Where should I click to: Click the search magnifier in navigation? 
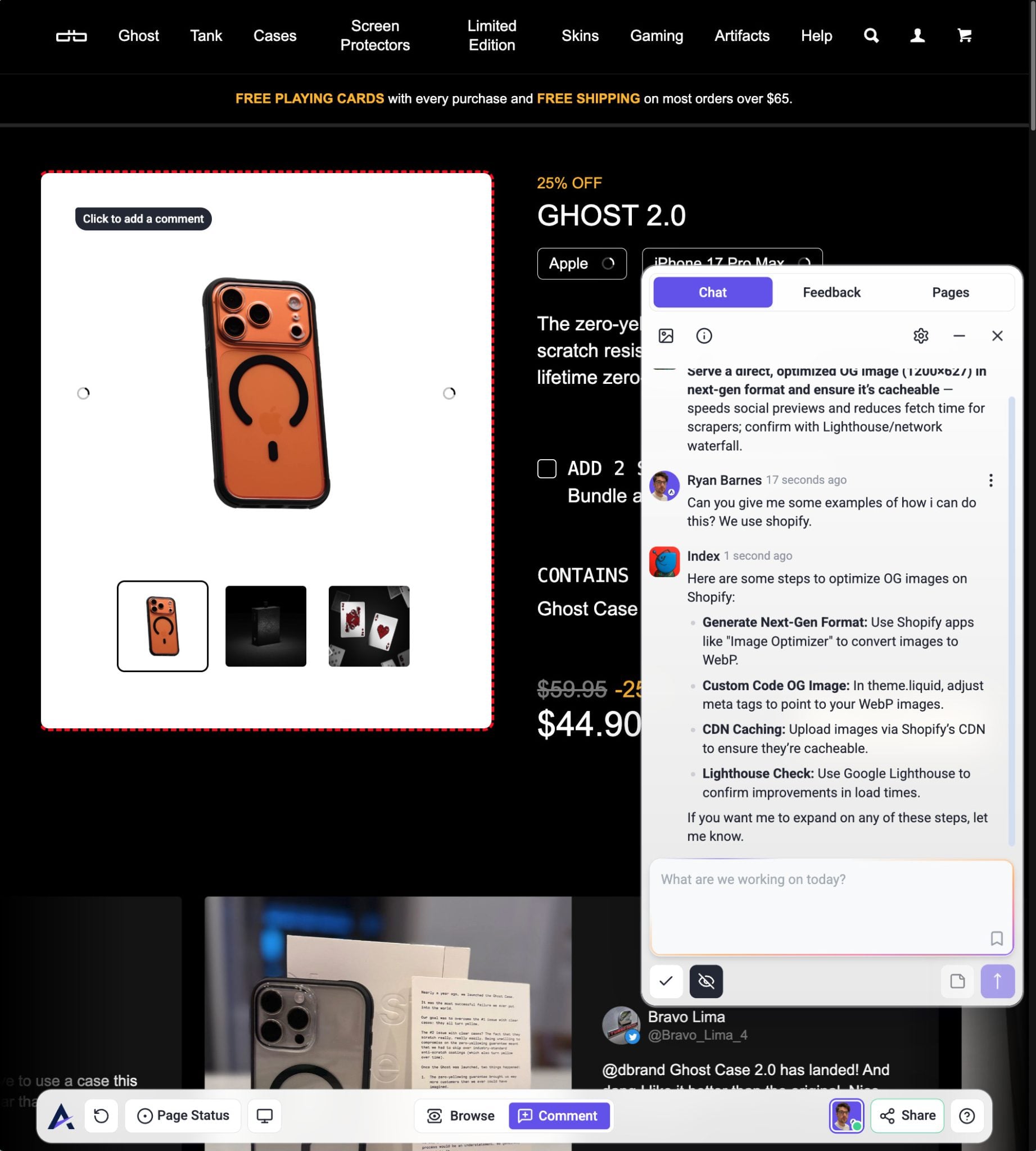(871, 36)
